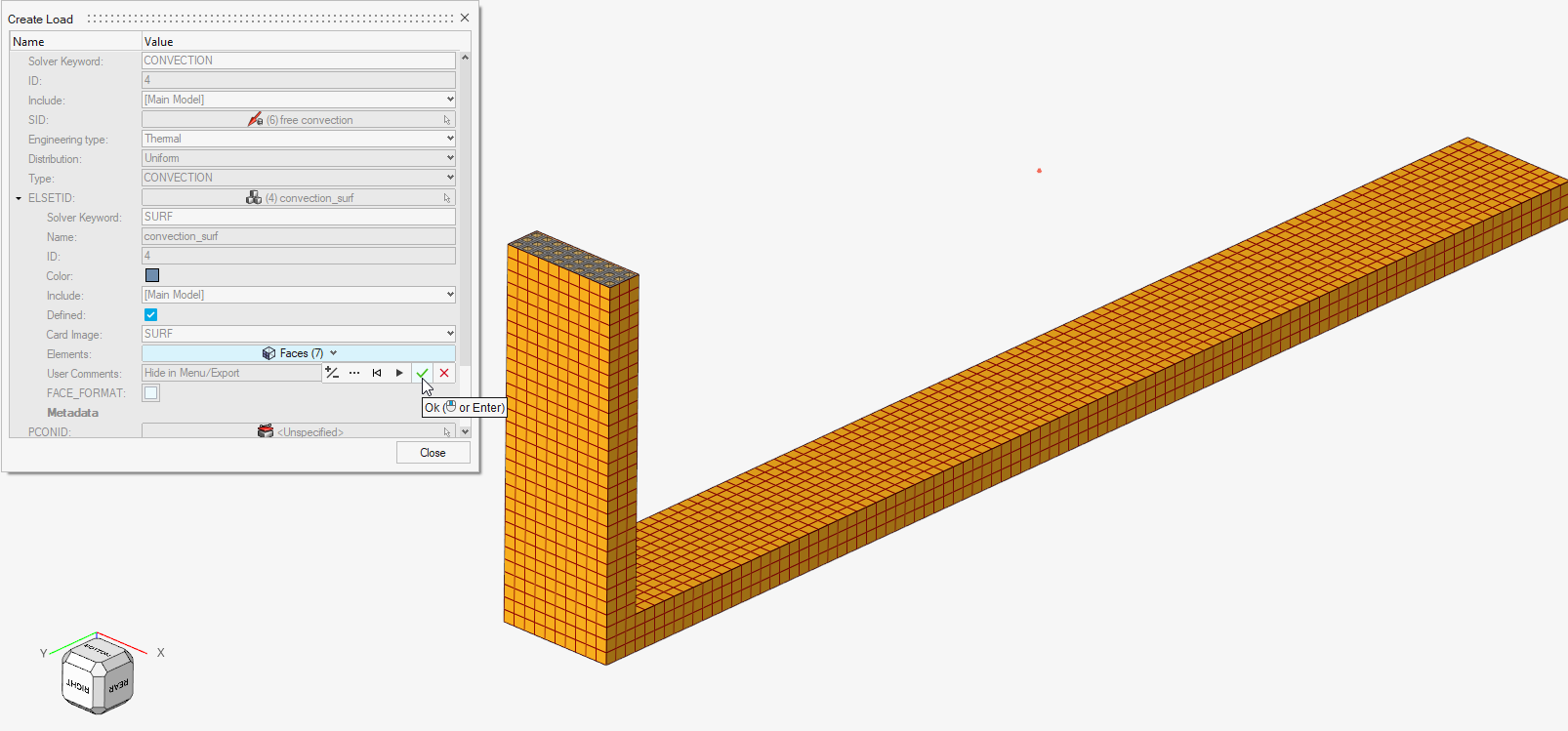Image resolution: width=1568 pixels, height=731 pixels.
Task: Open the Faces (7) entity type dropdown arrow
Action: [x=334, y=353]
